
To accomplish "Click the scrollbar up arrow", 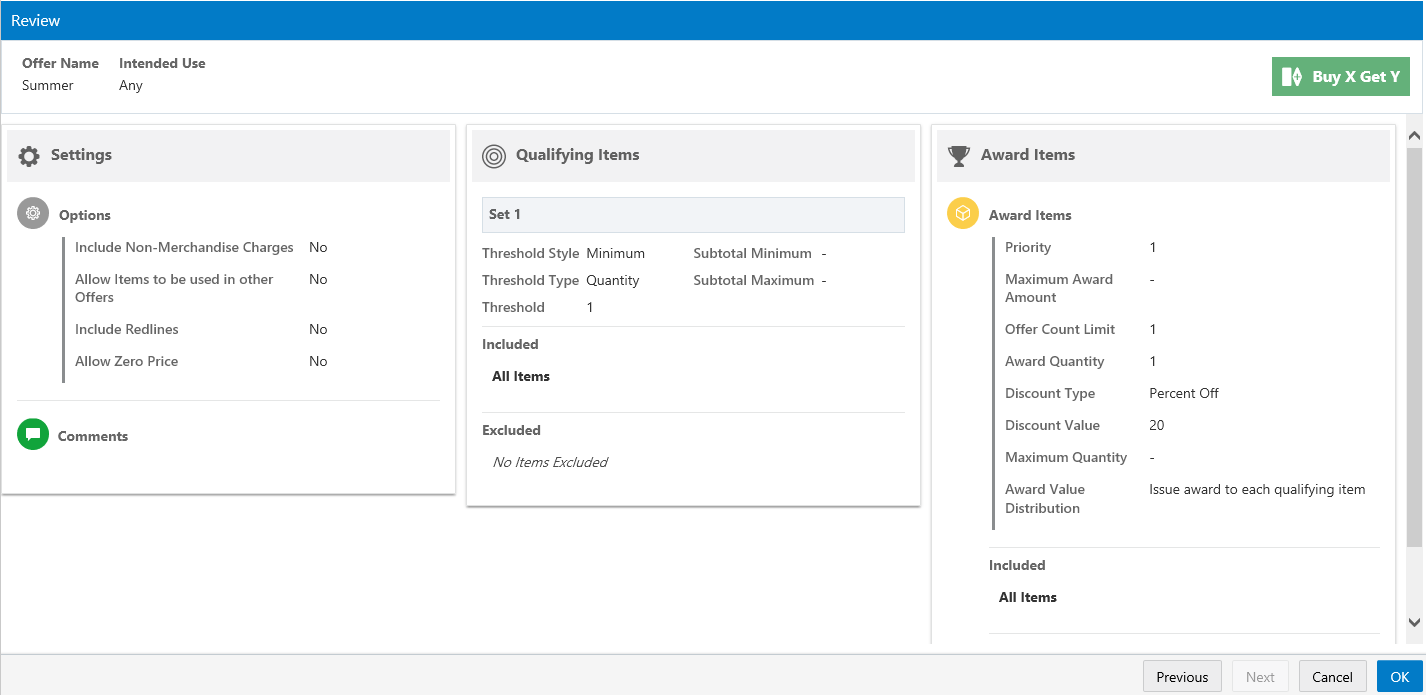I will 1414,134.
